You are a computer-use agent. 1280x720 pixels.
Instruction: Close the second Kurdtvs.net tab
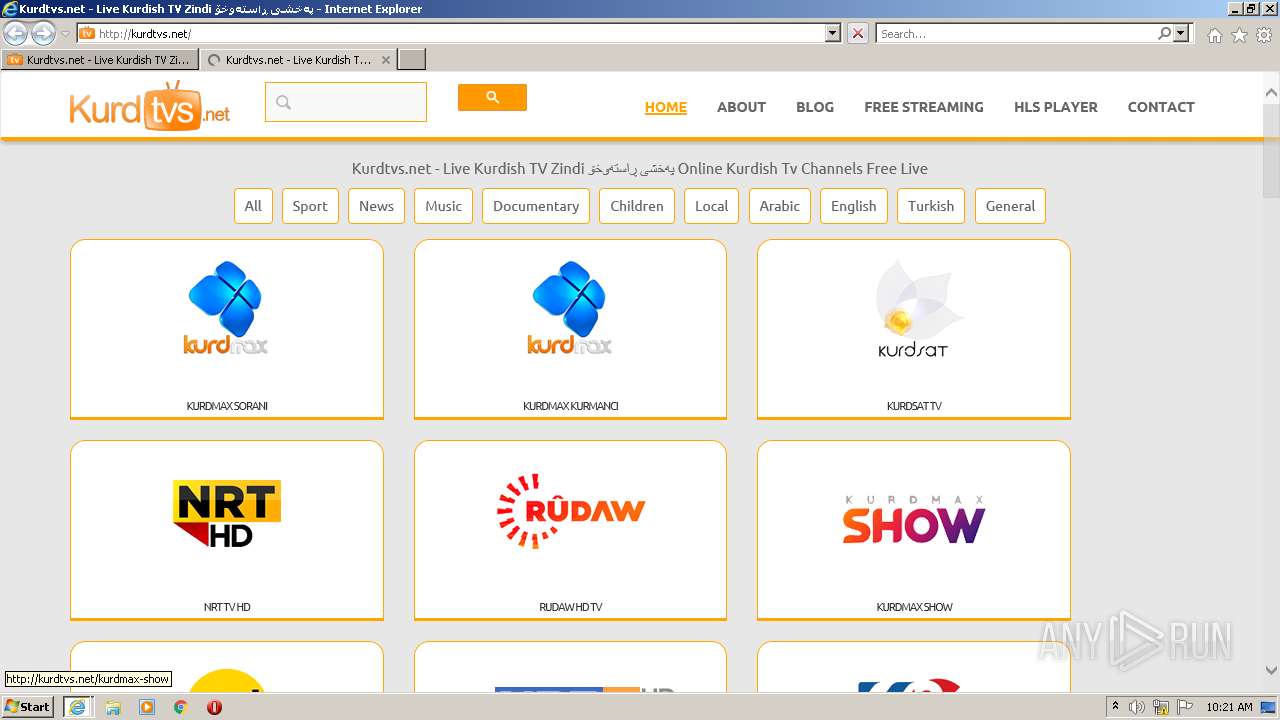tap(387, 59)
